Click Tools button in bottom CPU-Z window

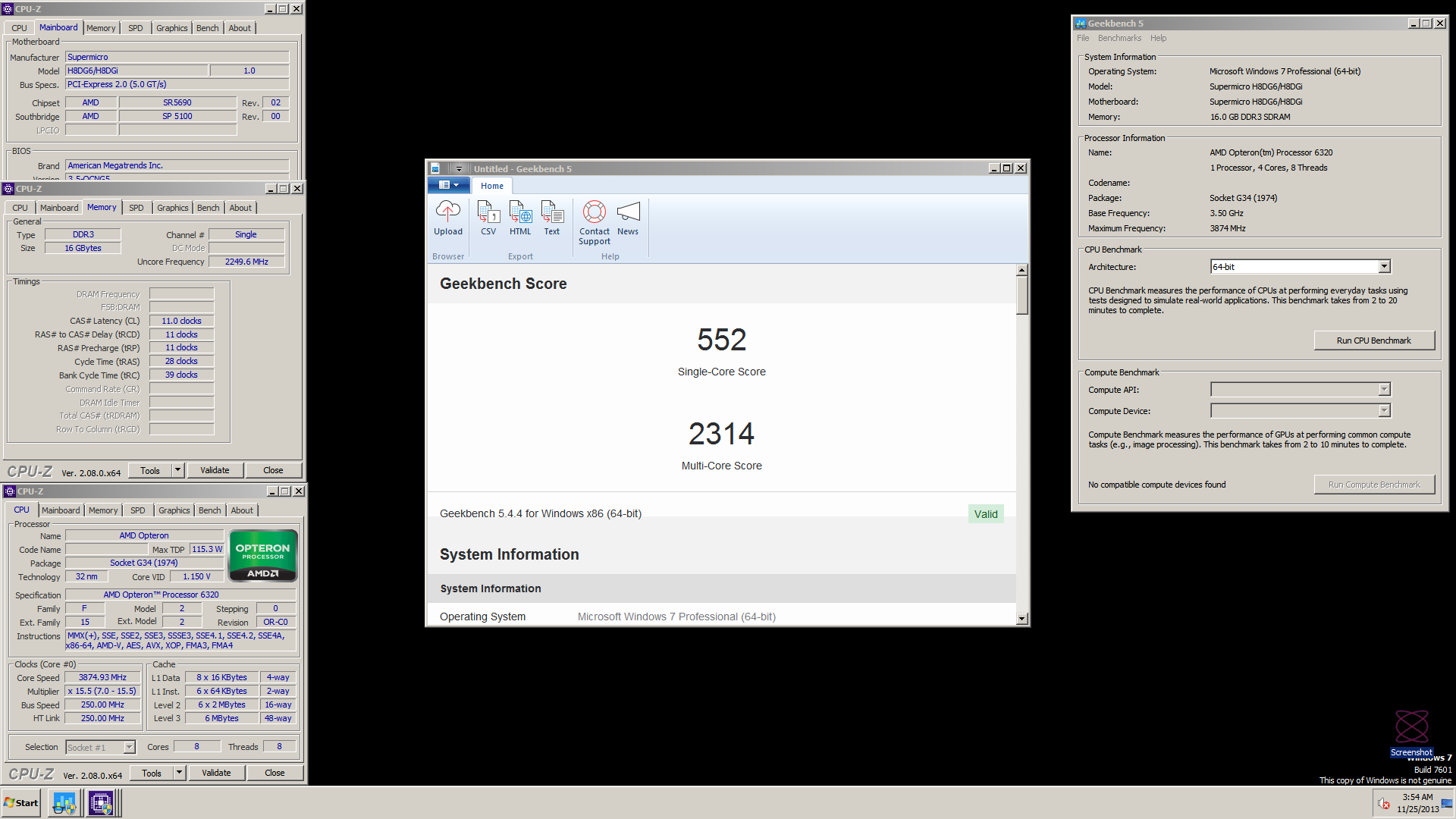point(152,773)
